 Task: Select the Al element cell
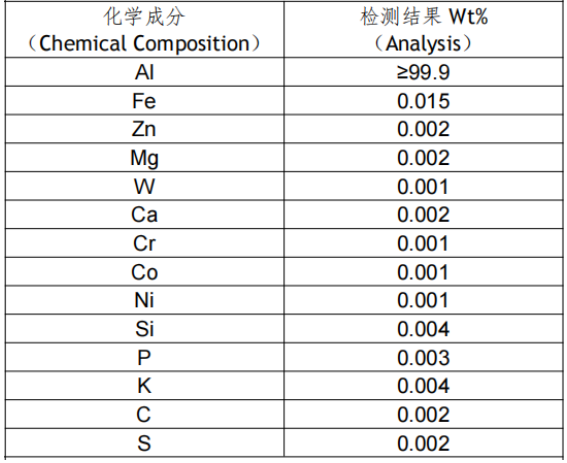click(x=145, y=72)
